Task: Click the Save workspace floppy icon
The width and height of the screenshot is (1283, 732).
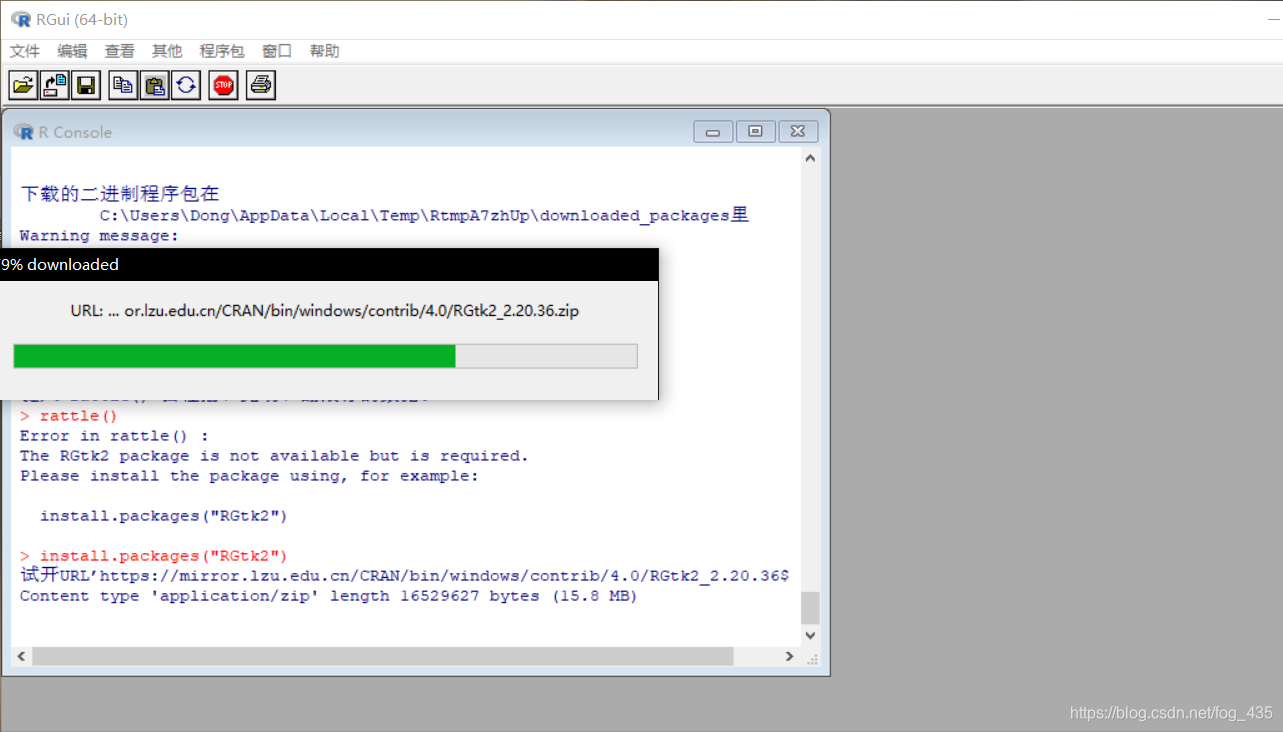Action: pos(86,85)
